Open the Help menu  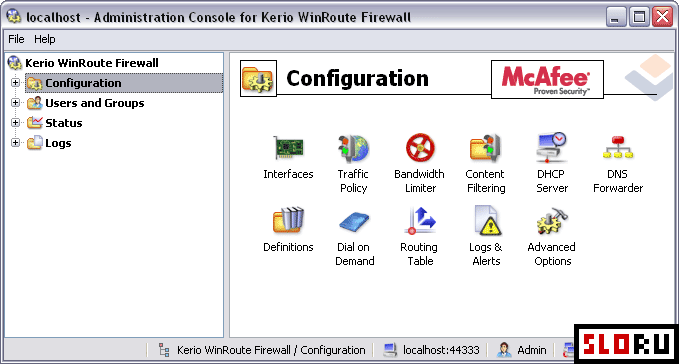[45, 39]
